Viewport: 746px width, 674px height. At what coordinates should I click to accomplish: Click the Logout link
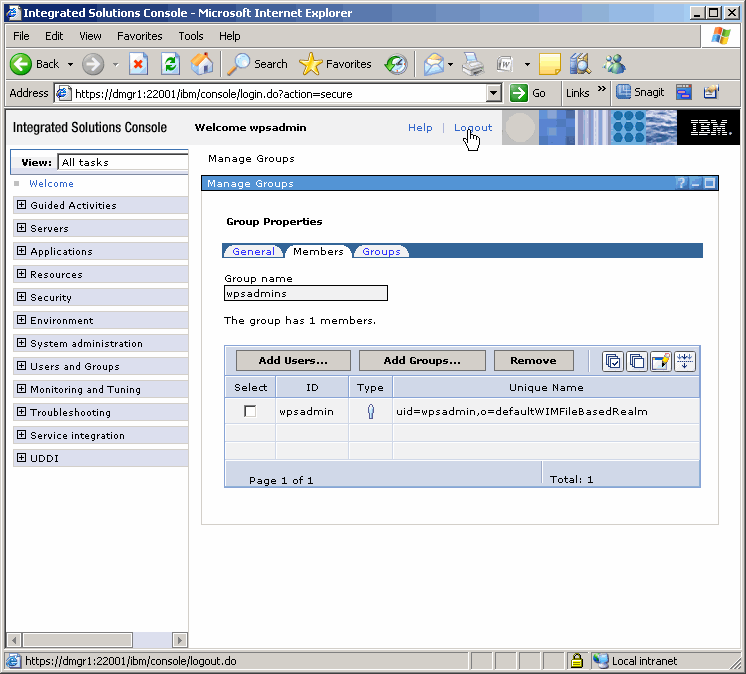pyautogui.click(x=473, y=127)
